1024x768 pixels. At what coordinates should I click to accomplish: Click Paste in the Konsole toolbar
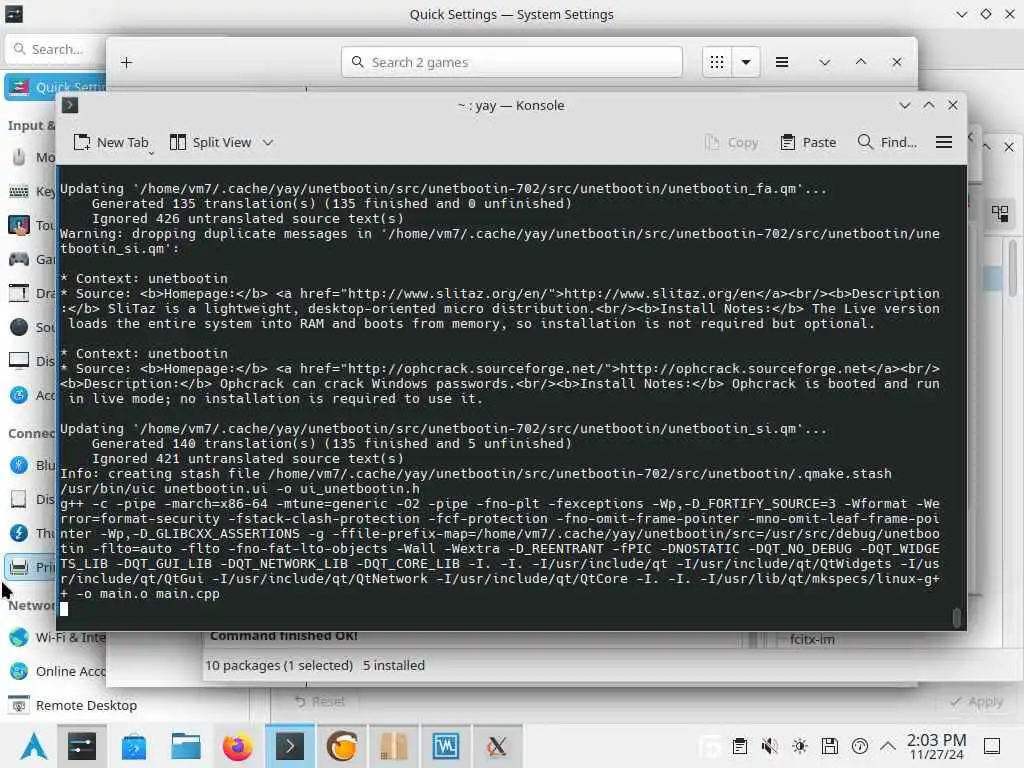point(808,142)
